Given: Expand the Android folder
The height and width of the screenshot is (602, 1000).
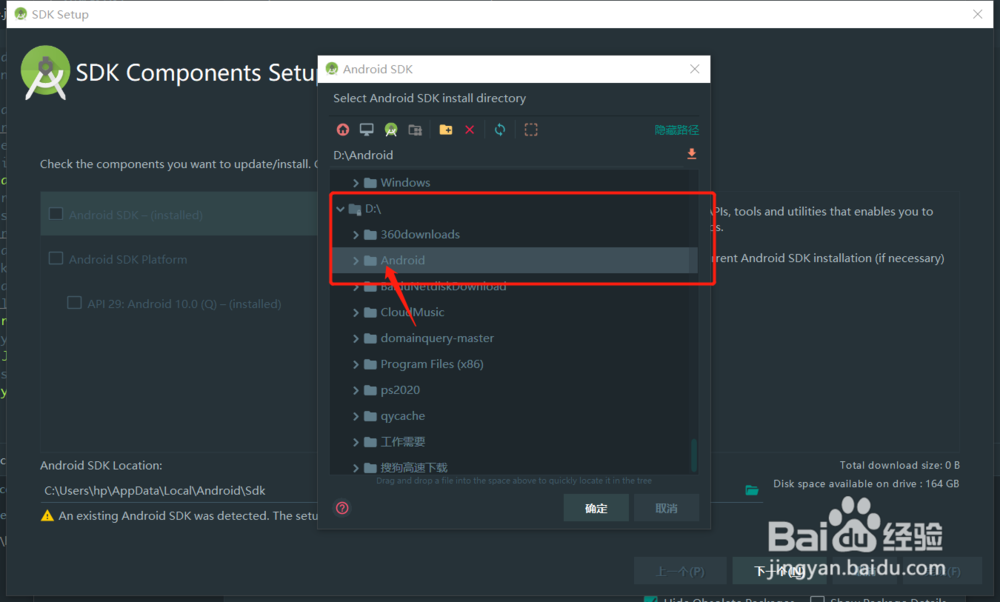Looking at the screenshot, I should click(x=356, y=260).
